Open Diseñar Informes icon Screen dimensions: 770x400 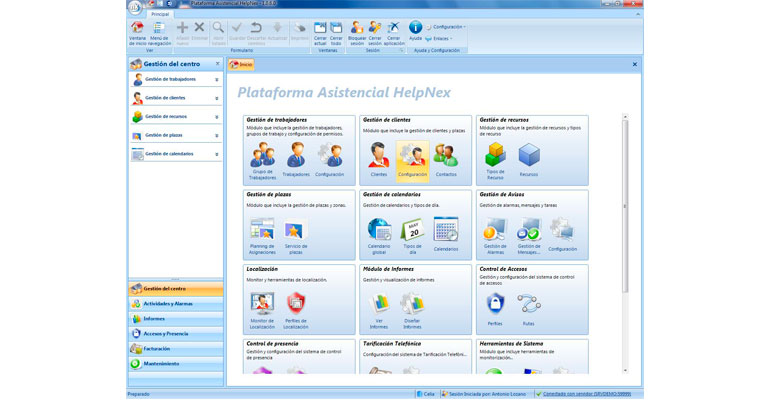412,310
